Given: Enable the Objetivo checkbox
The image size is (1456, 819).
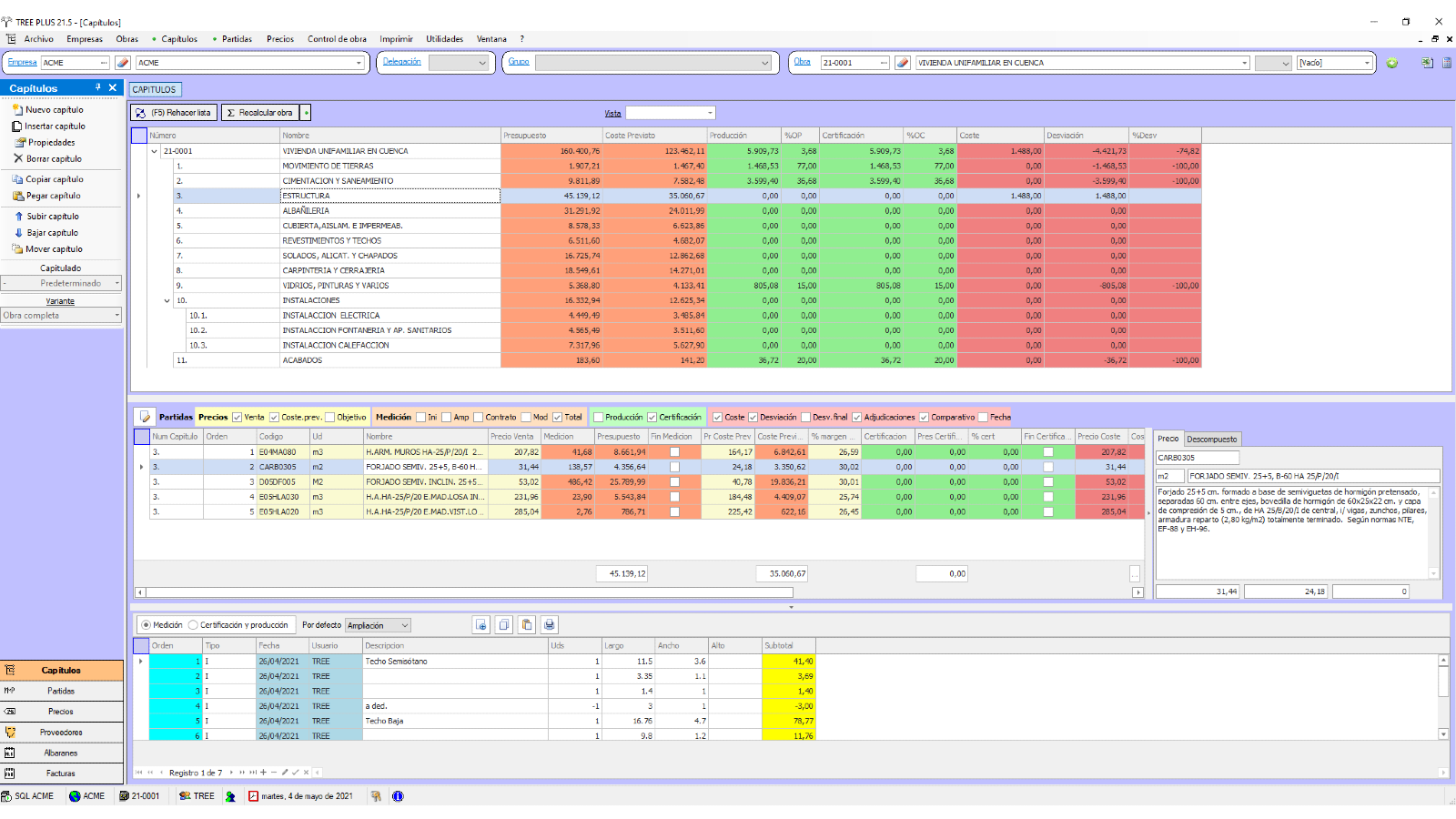Looking at the screenshot, I should click(x=330, y=418).
